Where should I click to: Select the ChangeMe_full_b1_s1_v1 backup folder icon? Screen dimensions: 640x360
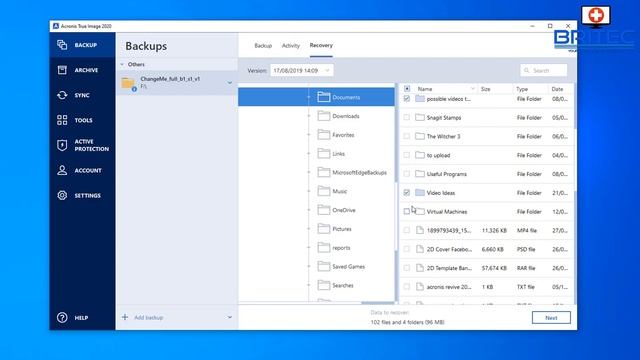pos(129,83)
